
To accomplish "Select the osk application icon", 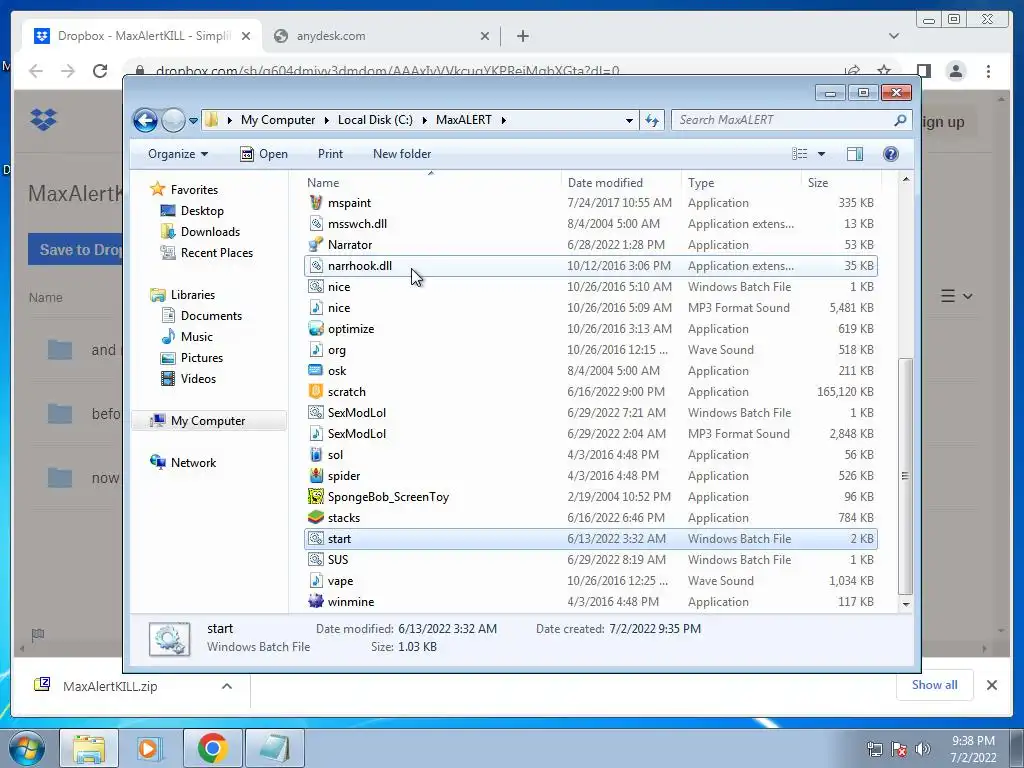I will coord(316,370).
